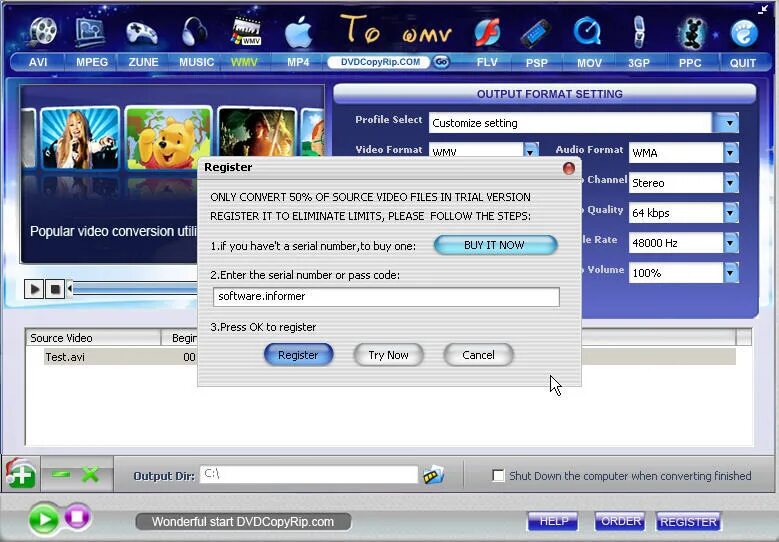Click the WMV clapperboard icon
This screenshot has height=542, width=779.
coord(247,31)
